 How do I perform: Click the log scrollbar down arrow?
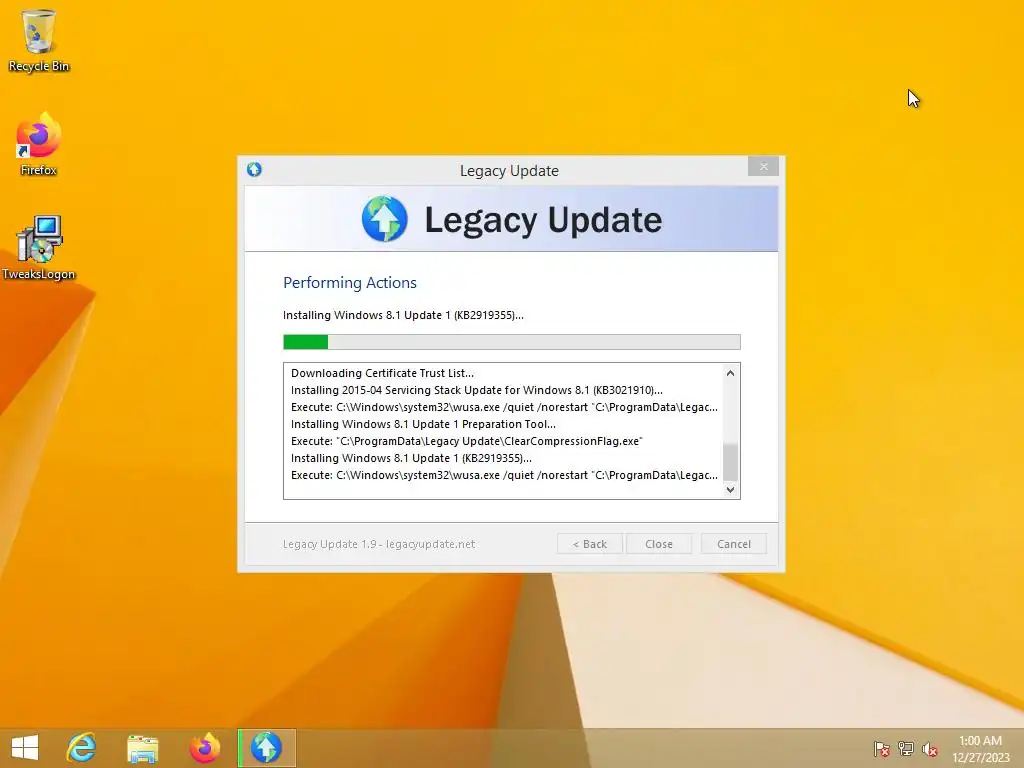730,489
